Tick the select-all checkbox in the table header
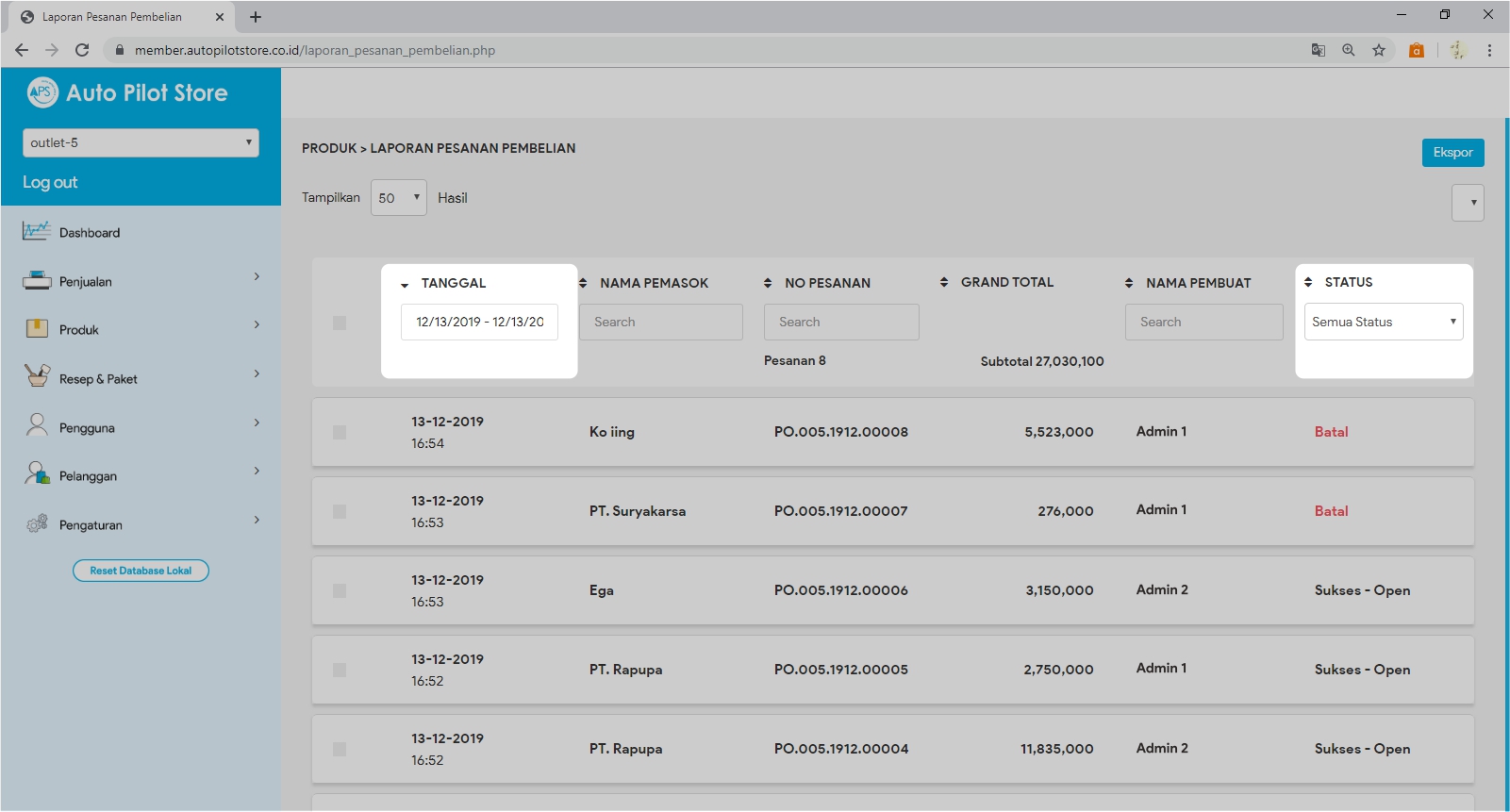The width and height of the screenshot is (1510, 812). click(x=340, y=323)
